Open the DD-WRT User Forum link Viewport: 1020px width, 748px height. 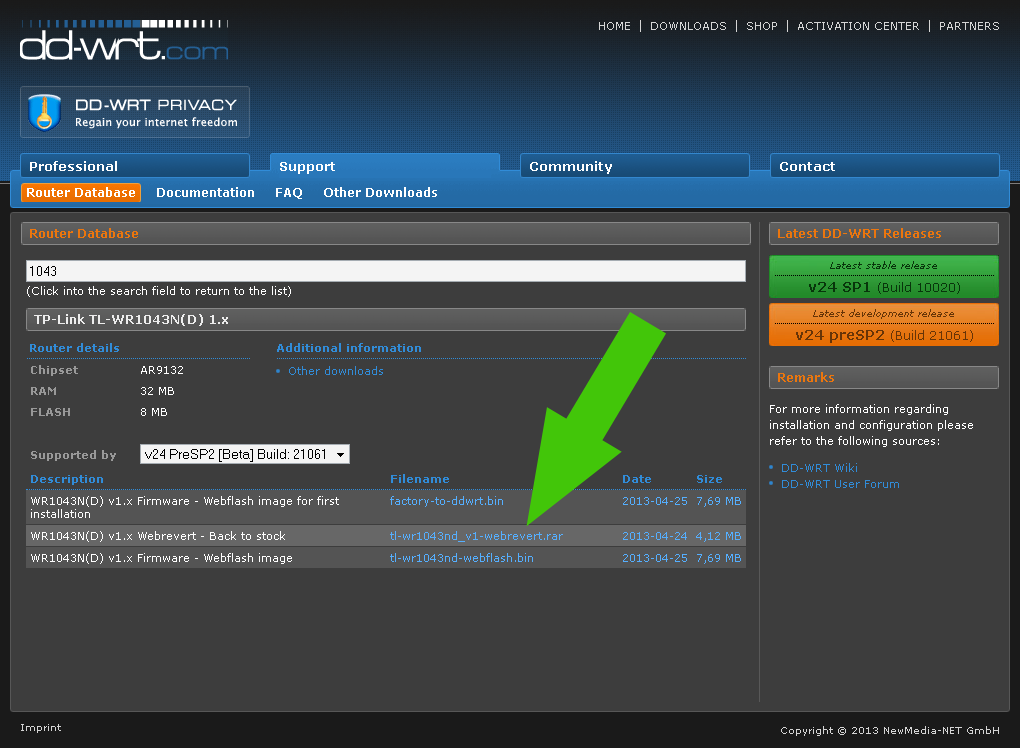[840, 484]
